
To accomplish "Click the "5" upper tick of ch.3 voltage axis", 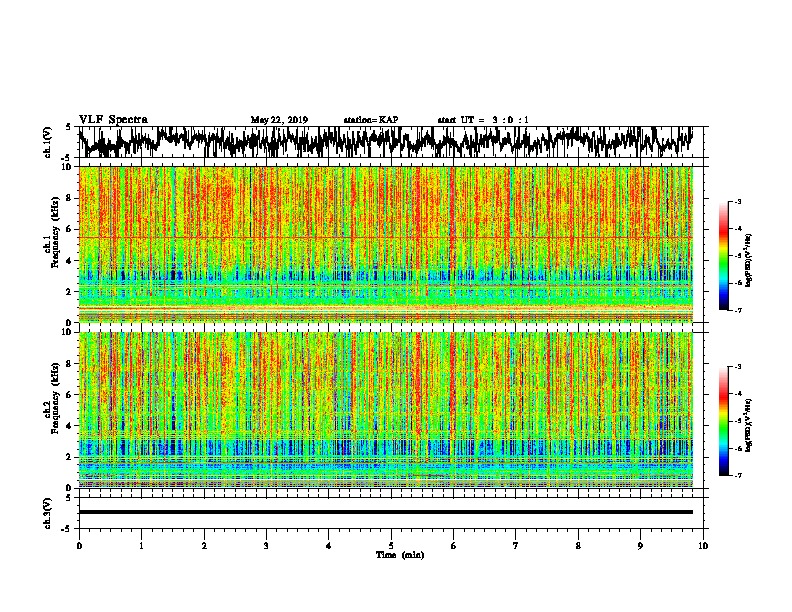I will (69, 498).
